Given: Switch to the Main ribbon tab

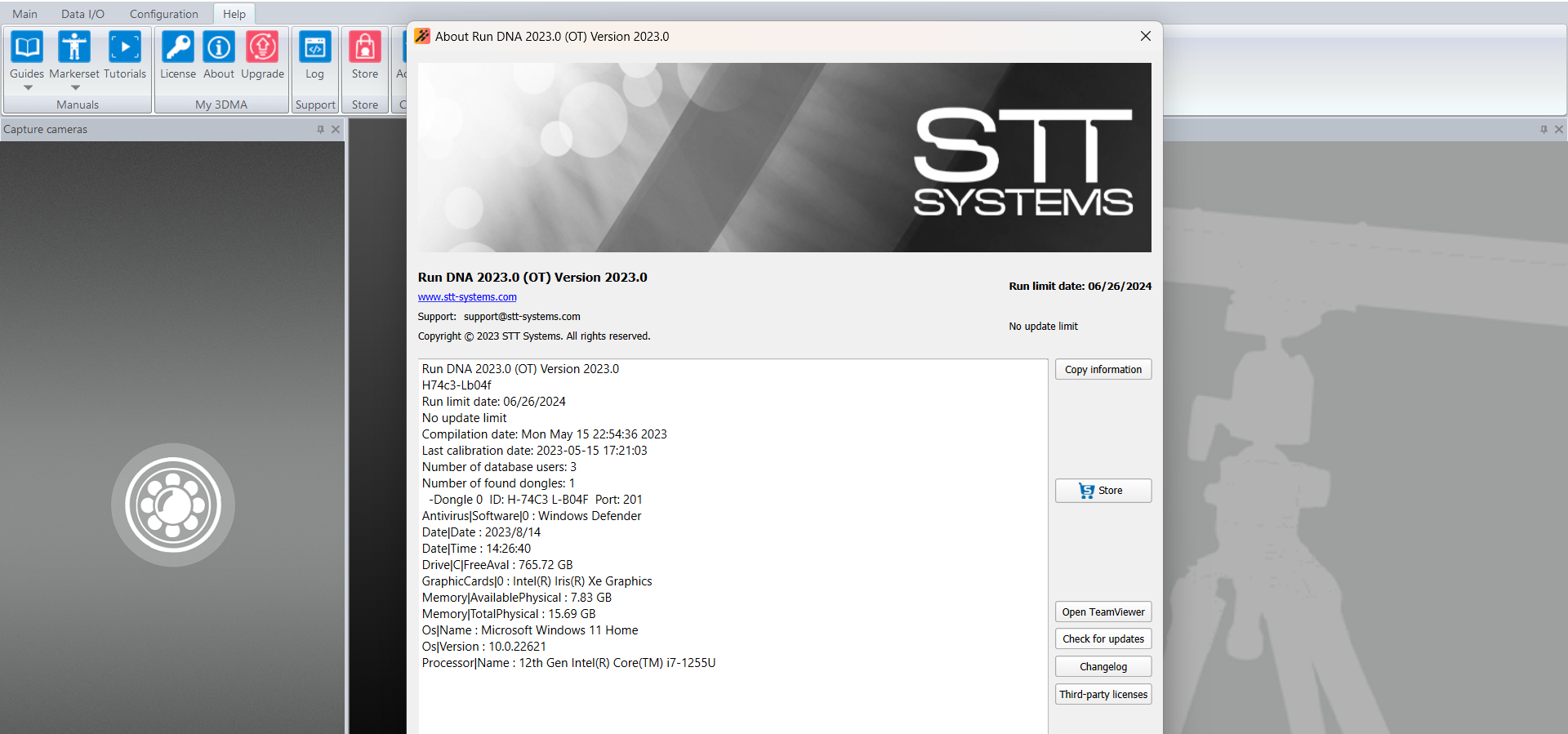Looking at the screenshot, I should point(24,14).
